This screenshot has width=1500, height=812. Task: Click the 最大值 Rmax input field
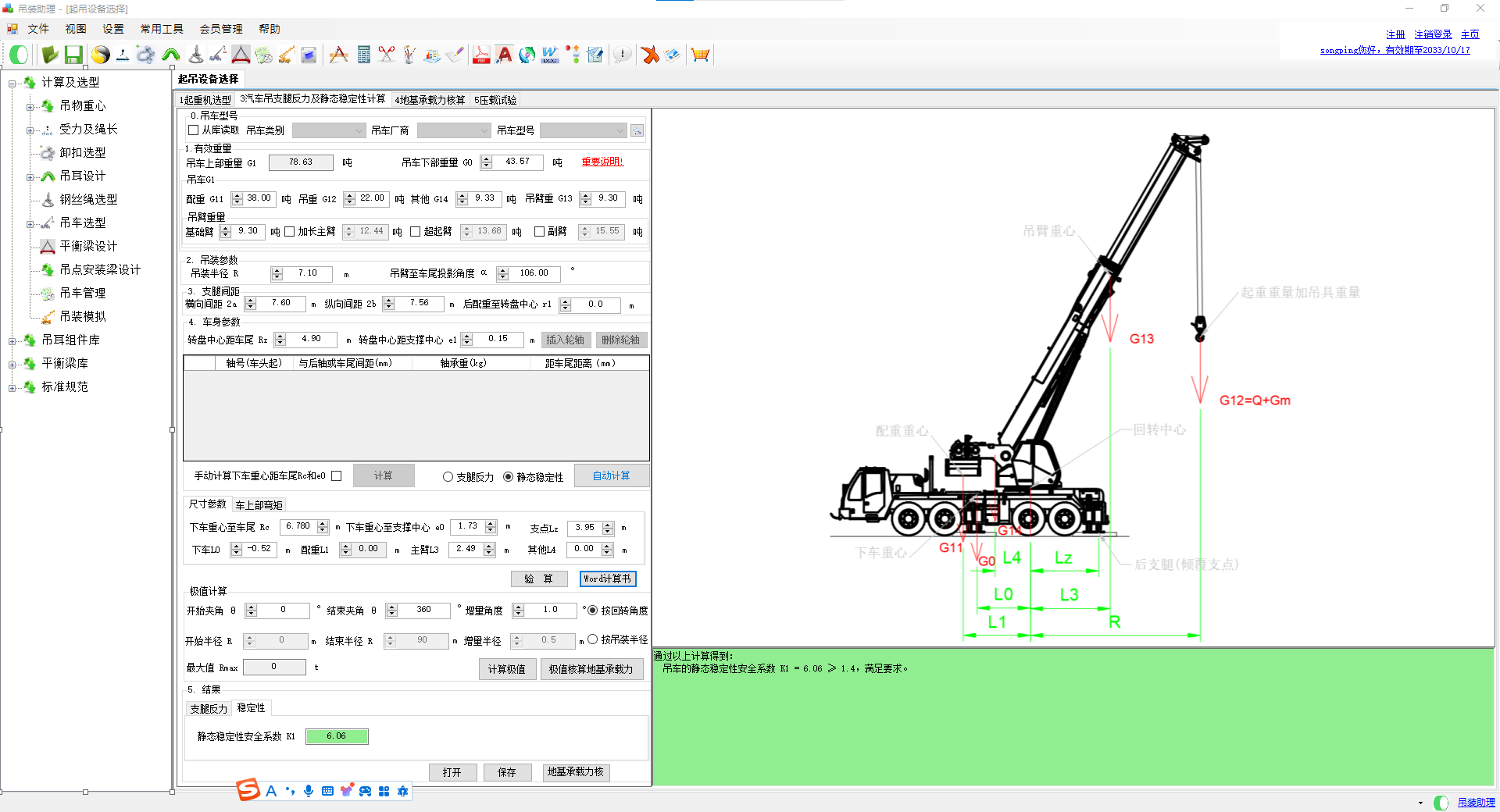pyautogui.click(x=274, y=667)
